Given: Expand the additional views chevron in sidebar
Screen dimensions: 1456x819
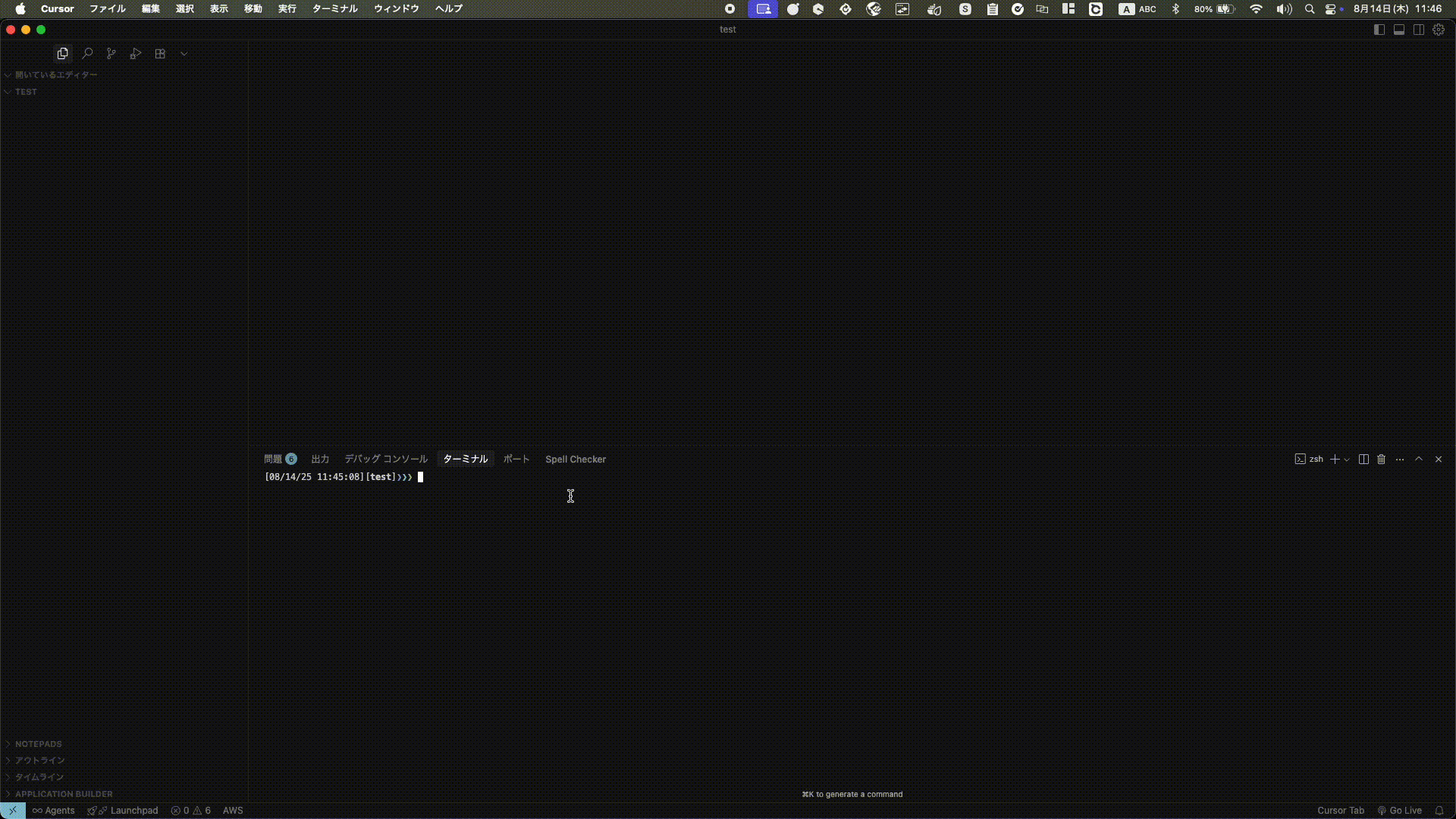Looking at the screenshot, I should [x=184, y=54].
